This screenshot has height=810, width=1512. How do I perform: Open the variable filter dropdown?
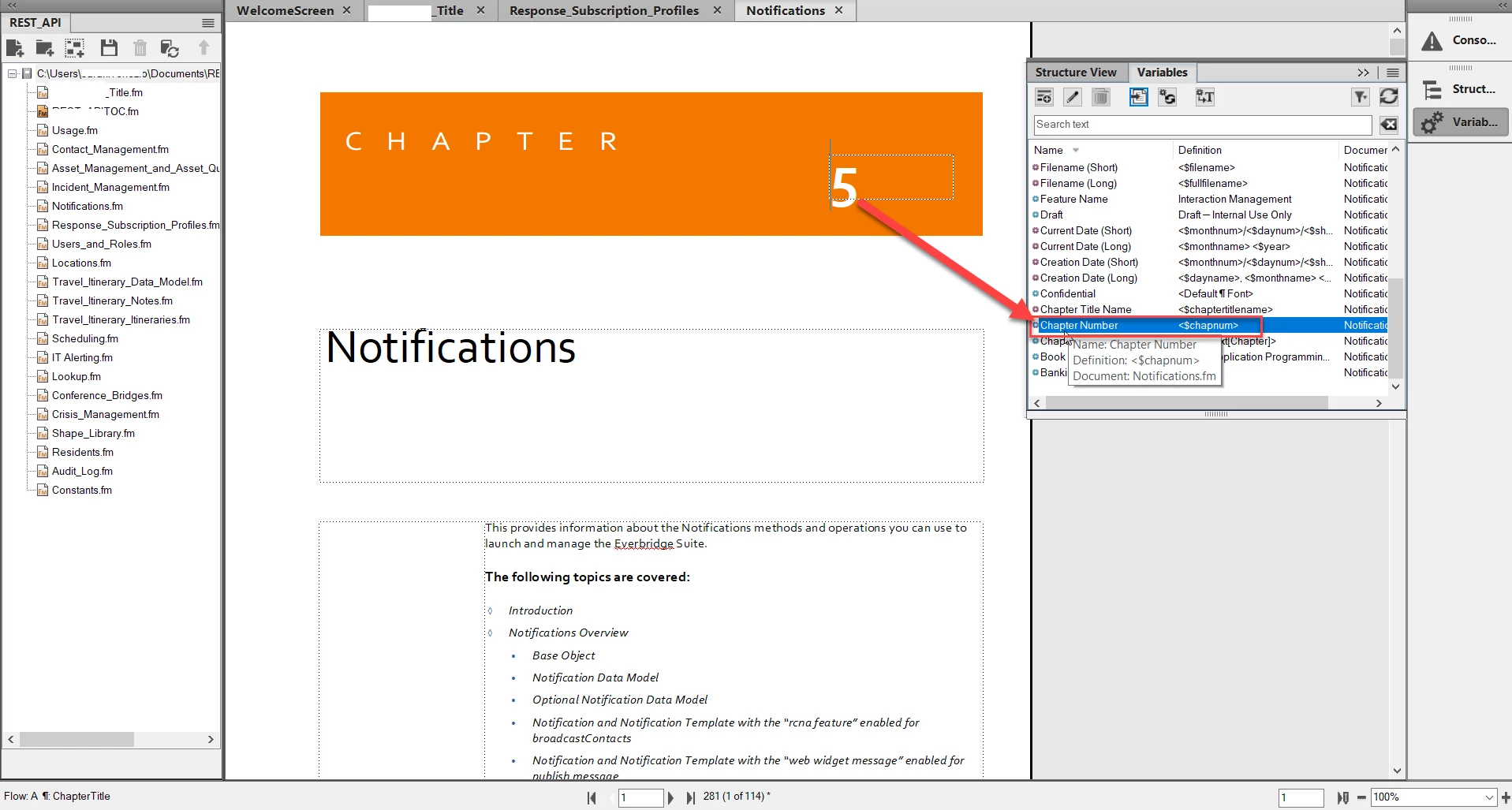click(x=1361, y=97)
